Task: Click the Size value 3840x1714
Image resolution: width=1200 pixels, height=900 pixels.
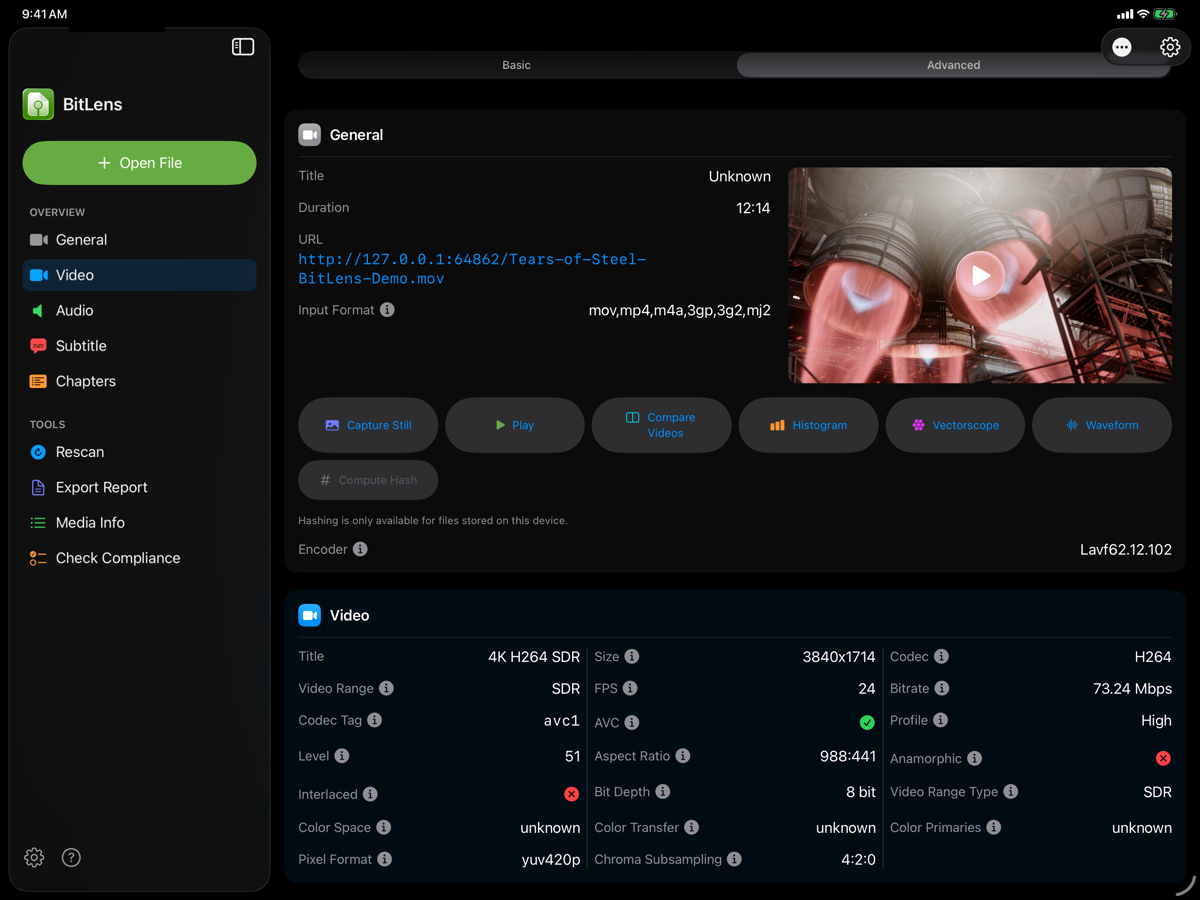Action: [839, 657]
